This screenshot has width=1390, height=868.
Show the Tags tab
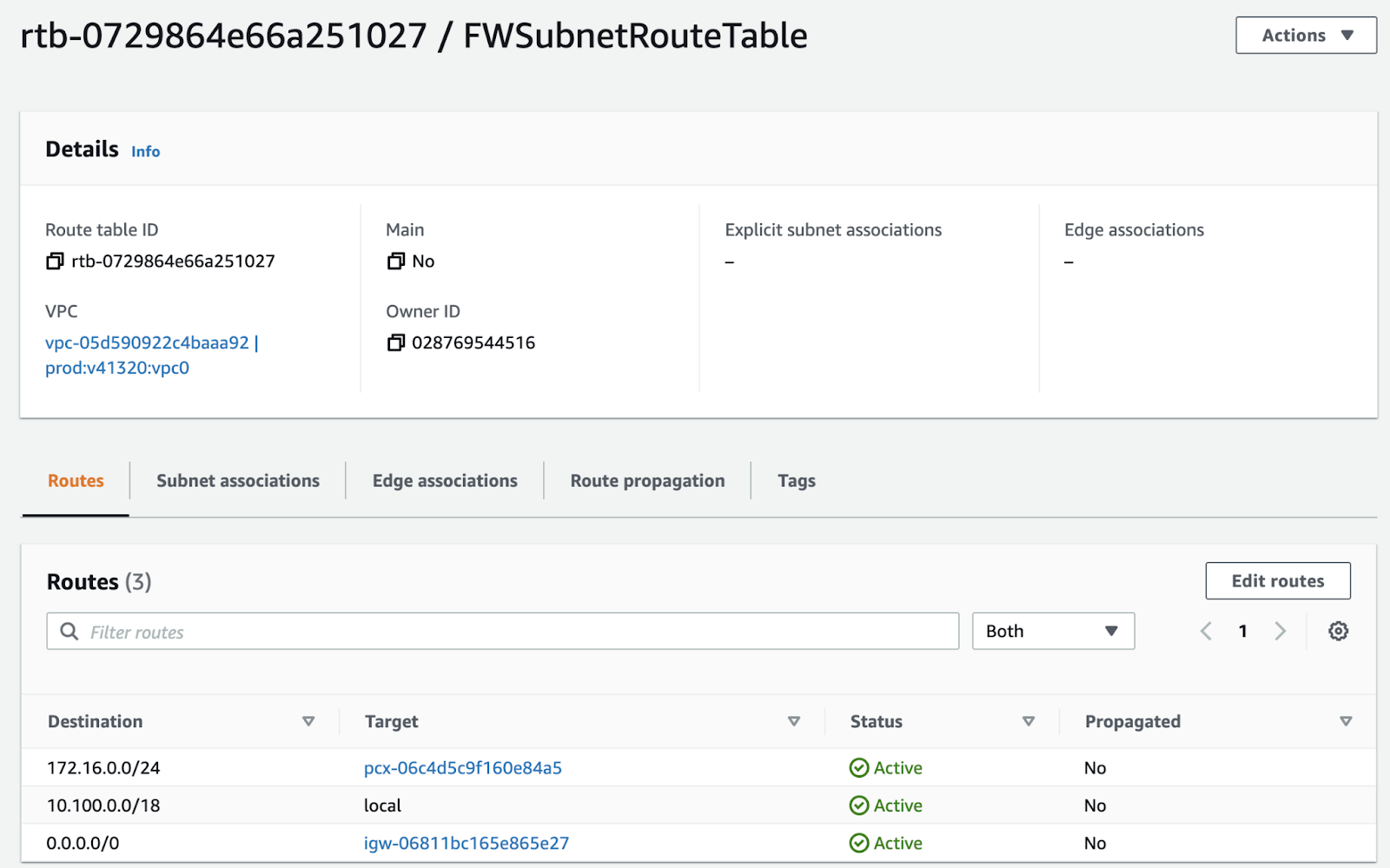(796, 481)
